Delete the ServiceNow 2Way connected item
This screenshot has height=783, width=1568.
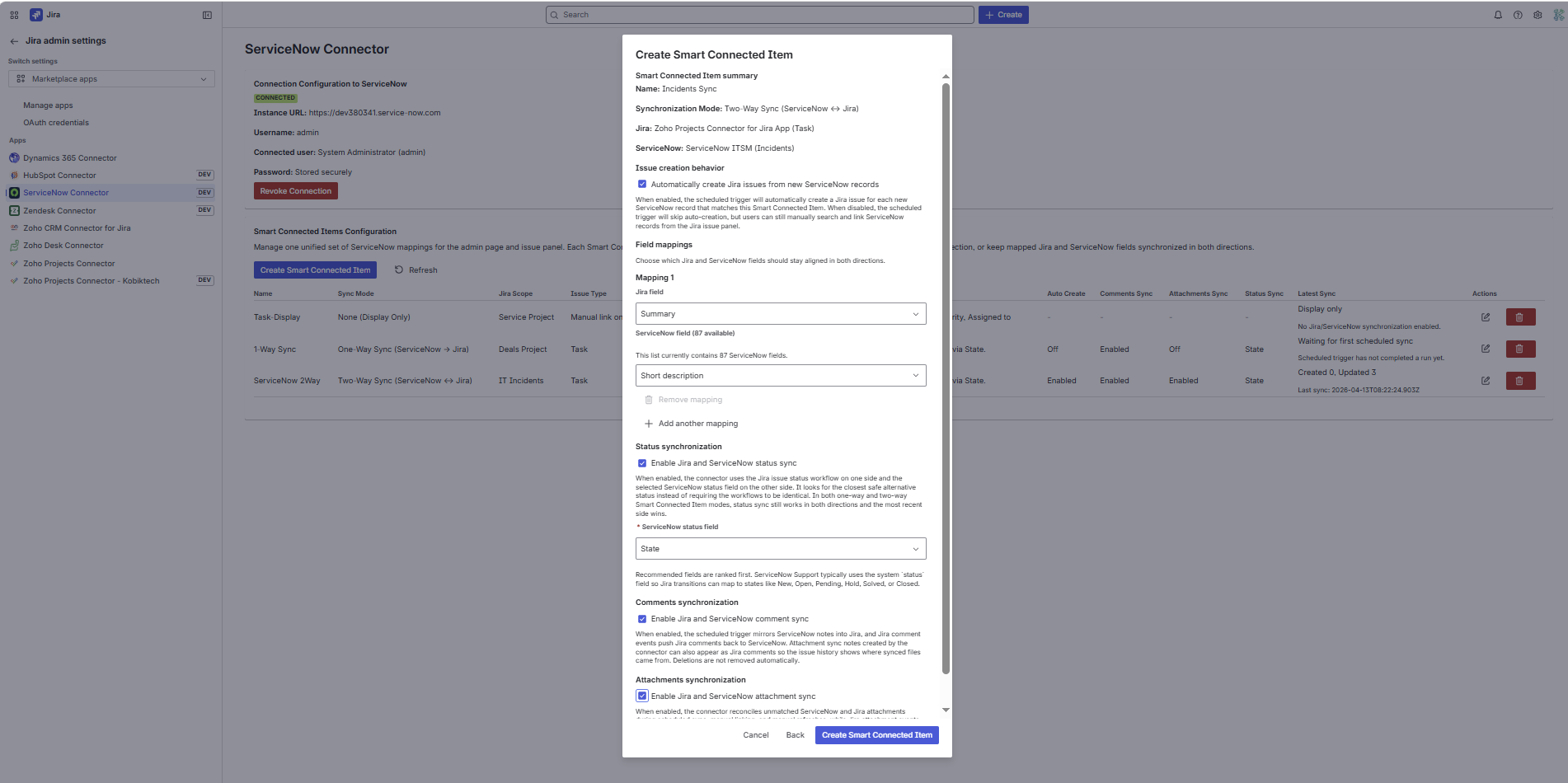click(x=1520, y=381)
